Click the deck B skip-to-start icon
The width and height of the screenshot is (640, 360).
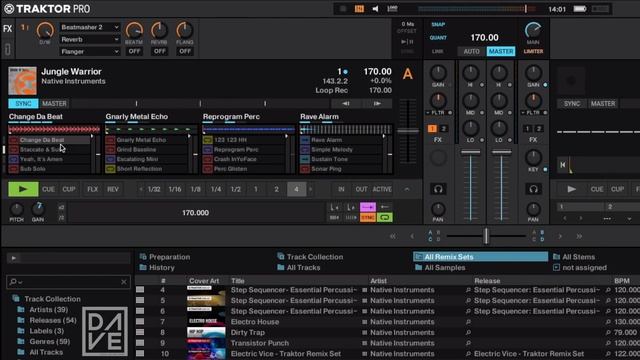coord(563,165)
